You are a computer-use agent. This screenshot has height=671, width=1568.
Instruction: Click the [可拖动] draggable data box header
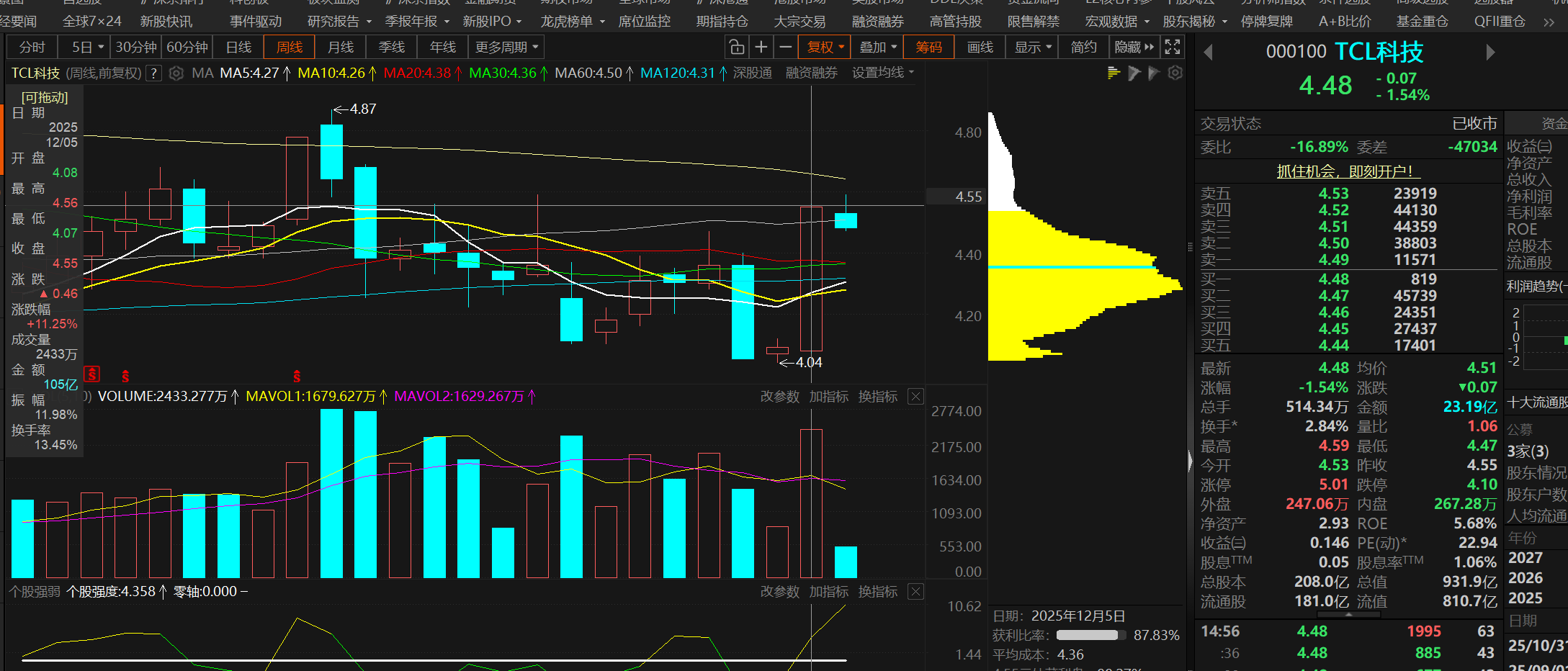pyautogui.click(x=45, y=97)
